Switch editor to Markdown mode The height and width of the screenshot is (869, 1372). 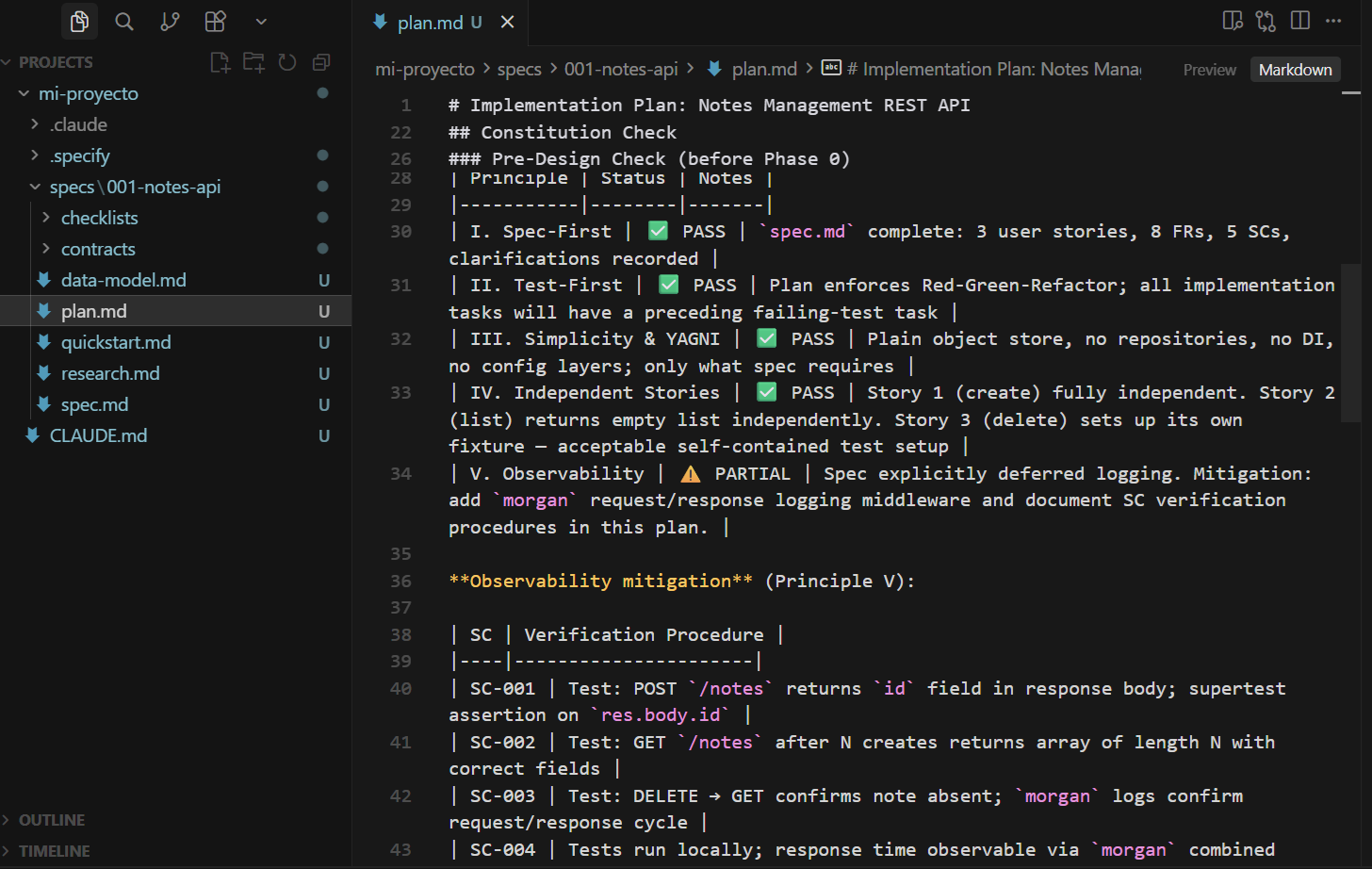point(1295,70)
